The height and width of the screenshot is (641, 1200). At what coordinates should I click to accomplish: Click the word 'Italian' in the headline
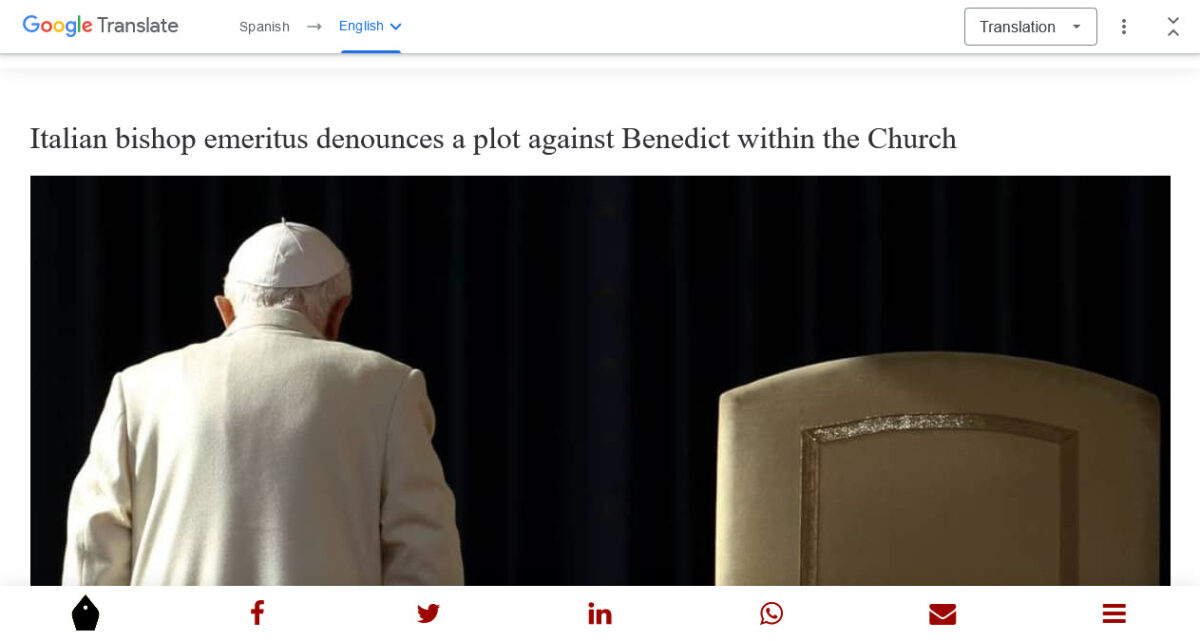(68, 139)
